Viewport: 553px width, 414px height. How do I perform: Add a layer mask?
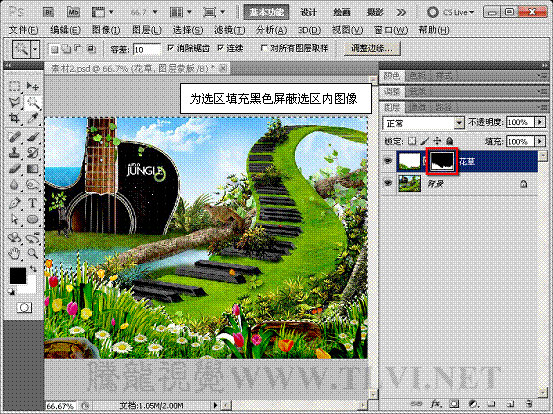(x=454, y=404)
